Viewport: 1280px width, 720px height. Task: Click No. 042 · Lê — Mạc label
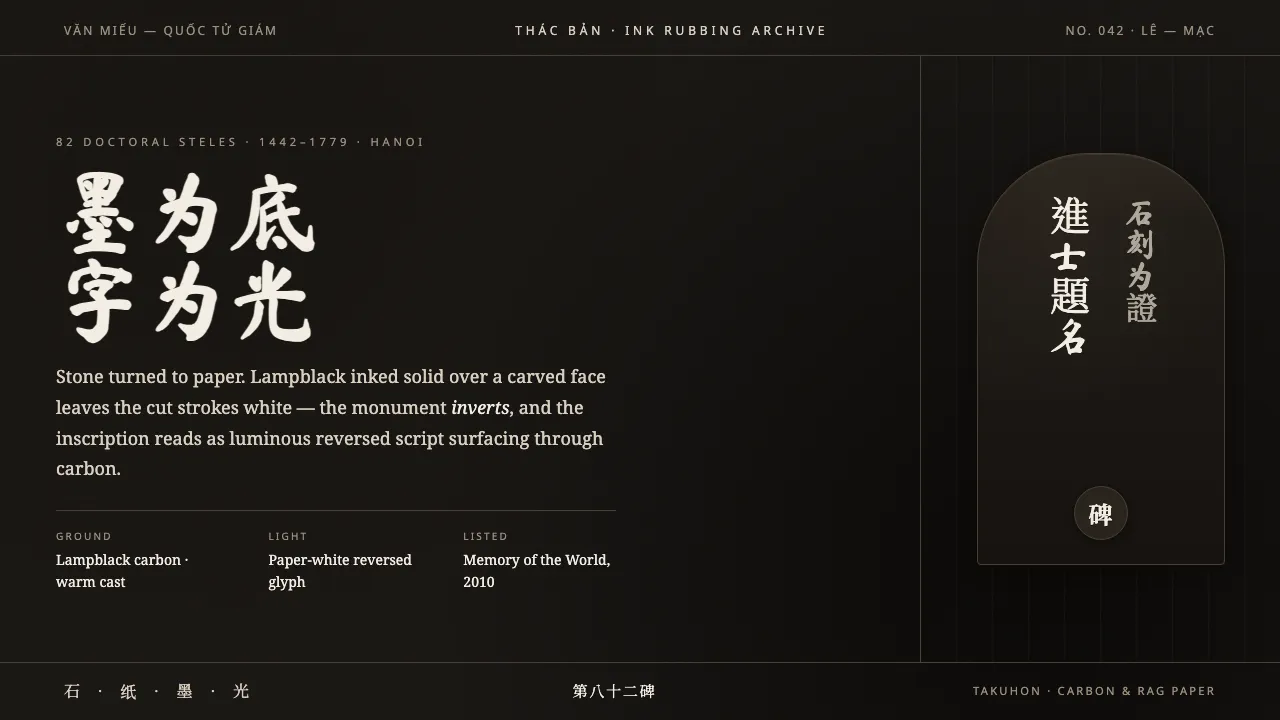pyautogui.click(x=1140, y=31)
